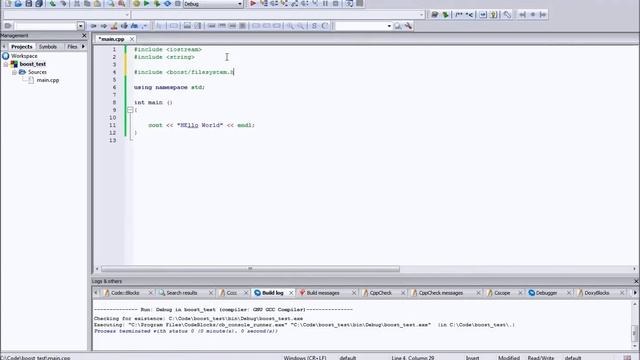Switch to the Projects tab
The height and width of the screenshot is (360, 640).
coord(21,47)
